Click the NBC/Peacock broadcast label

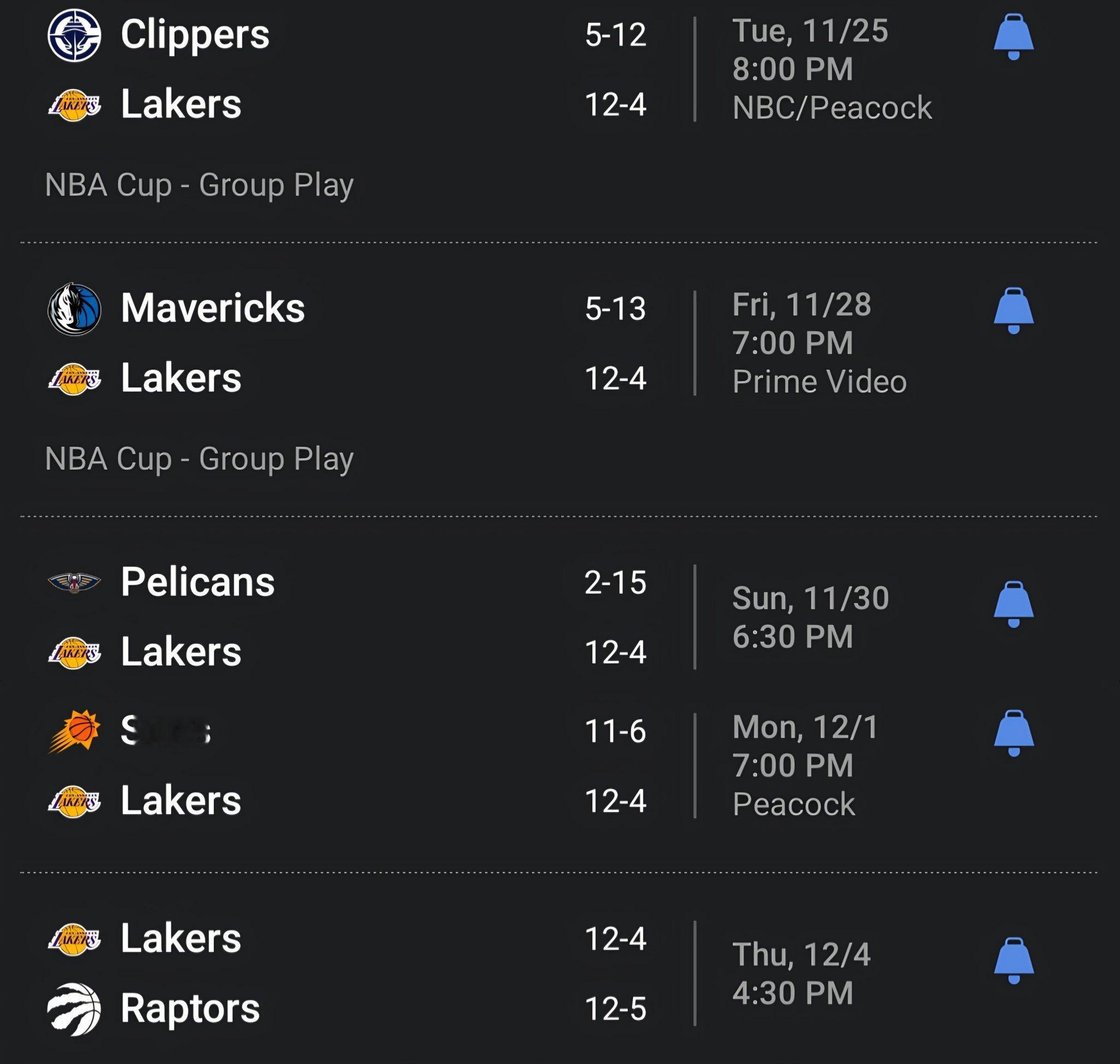pyautogui.click(x=832, y=108)
